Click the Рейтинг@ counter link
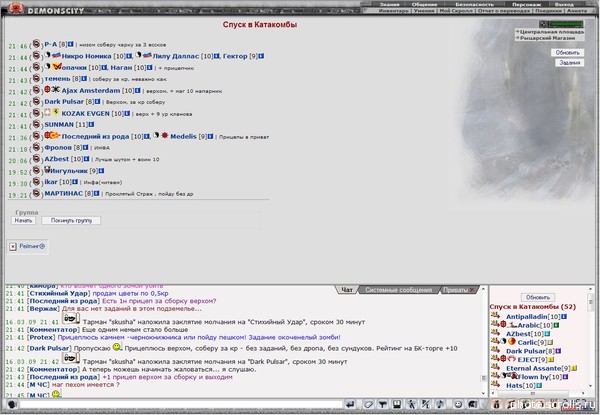This screenshot has height=415, width=600. [32, 246]
